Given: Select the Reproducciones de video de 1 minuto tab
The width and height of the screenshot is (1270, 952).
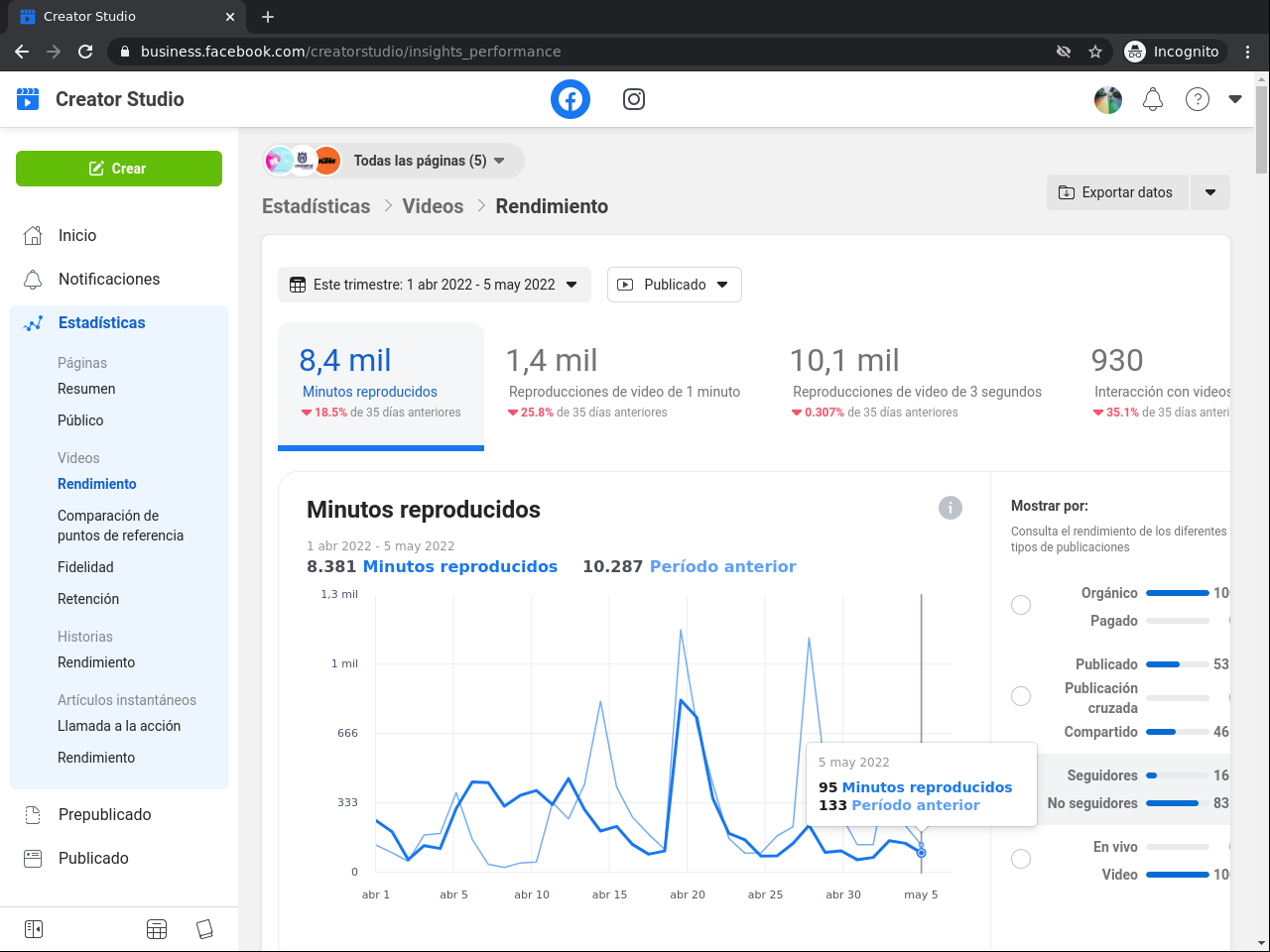Looking at the screenshot, I should click(623, 385).
